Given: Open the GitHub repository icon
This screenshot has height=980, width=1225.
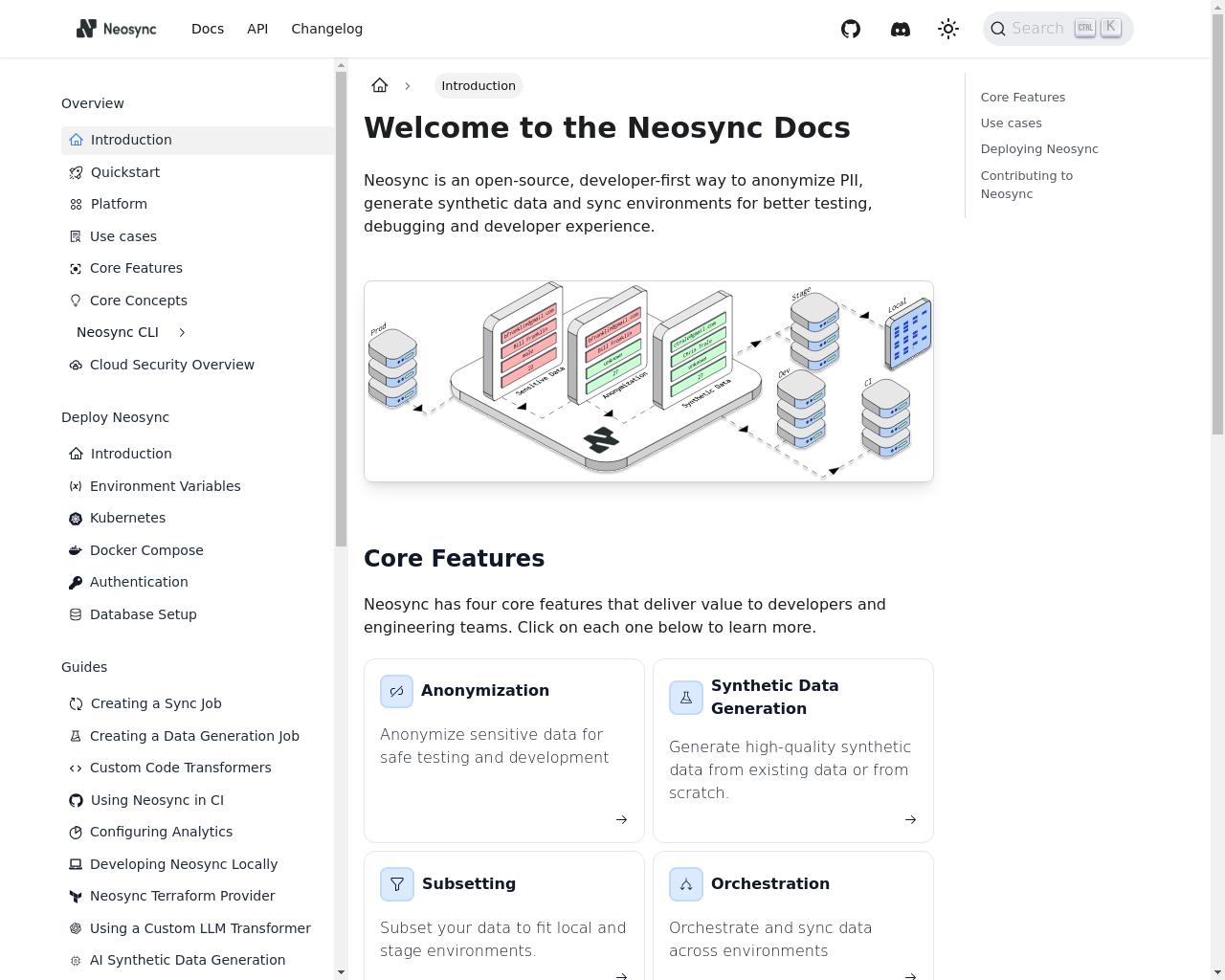Looking at the screenshot, I should click(851, 29).
